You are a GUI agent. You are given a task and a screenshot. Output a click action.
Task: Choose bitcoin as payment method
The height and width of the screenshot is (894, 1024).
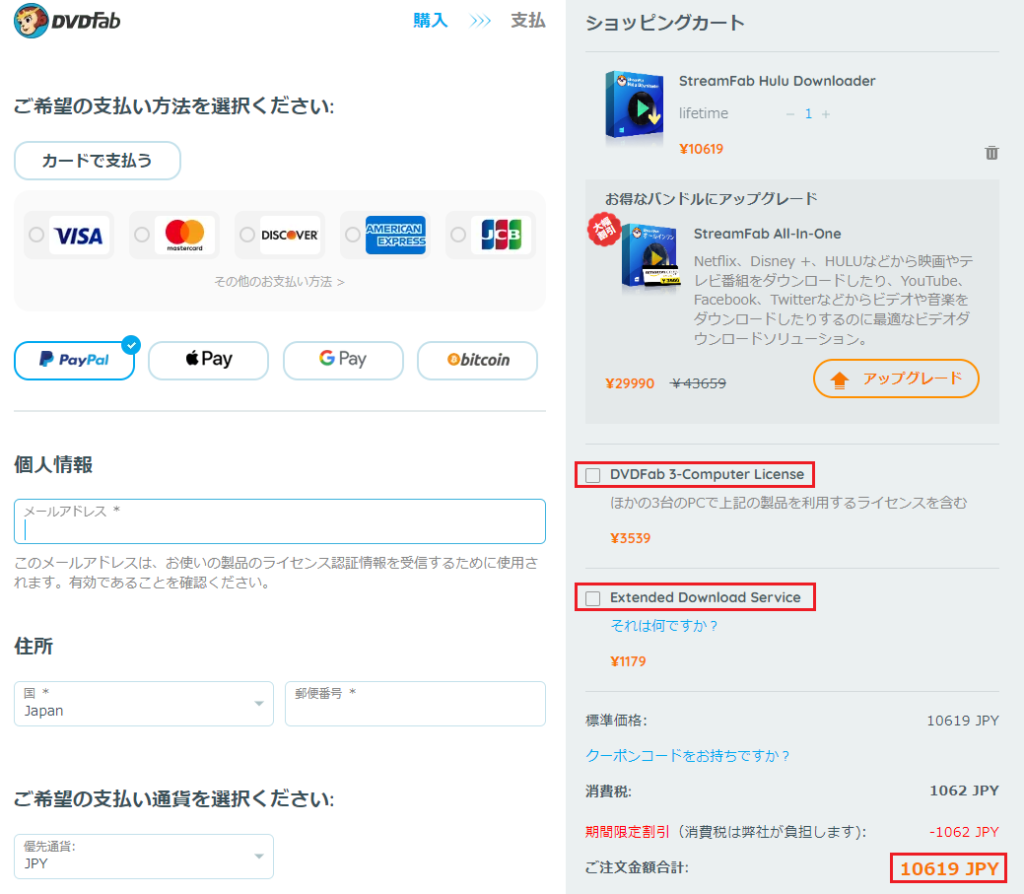(477, 360)
